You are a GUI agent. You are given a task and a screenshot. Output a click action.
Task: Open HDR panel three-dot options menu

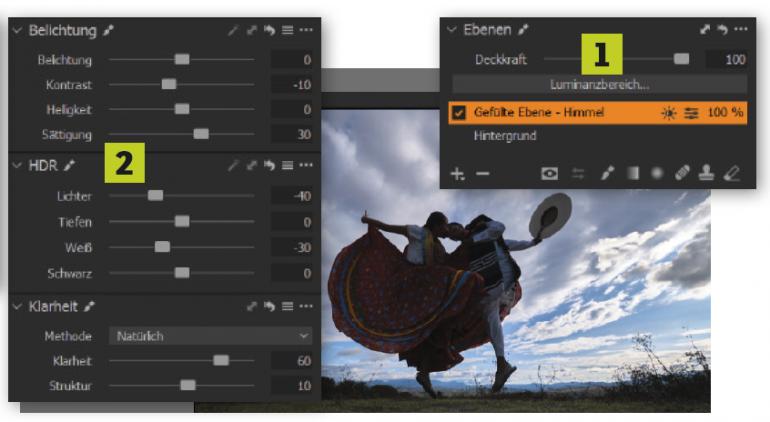point(306,165)
